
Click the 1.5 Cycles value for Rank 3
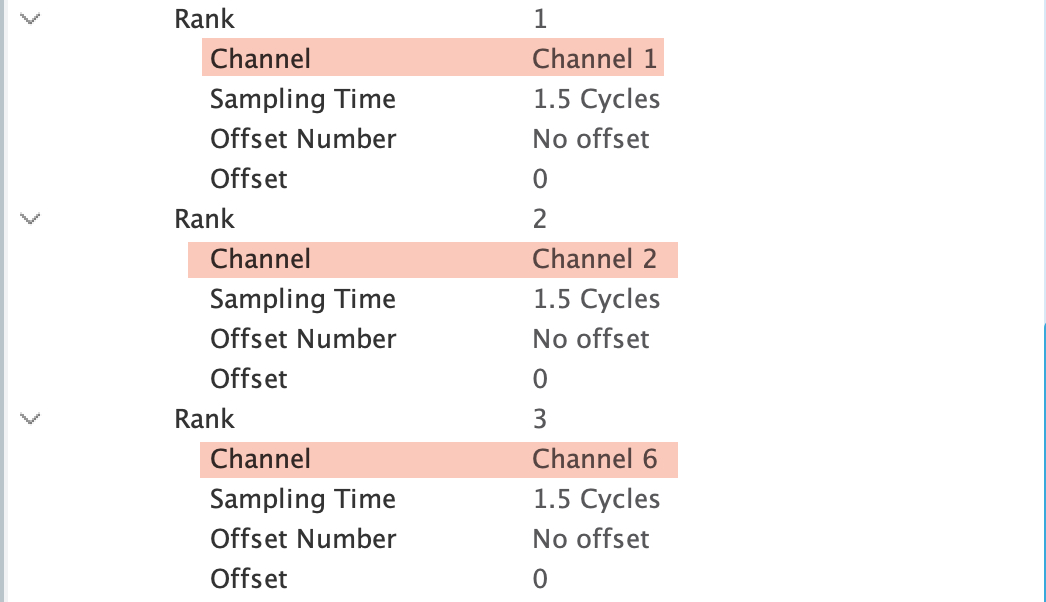pyautogui.click(x=597, y=498)
